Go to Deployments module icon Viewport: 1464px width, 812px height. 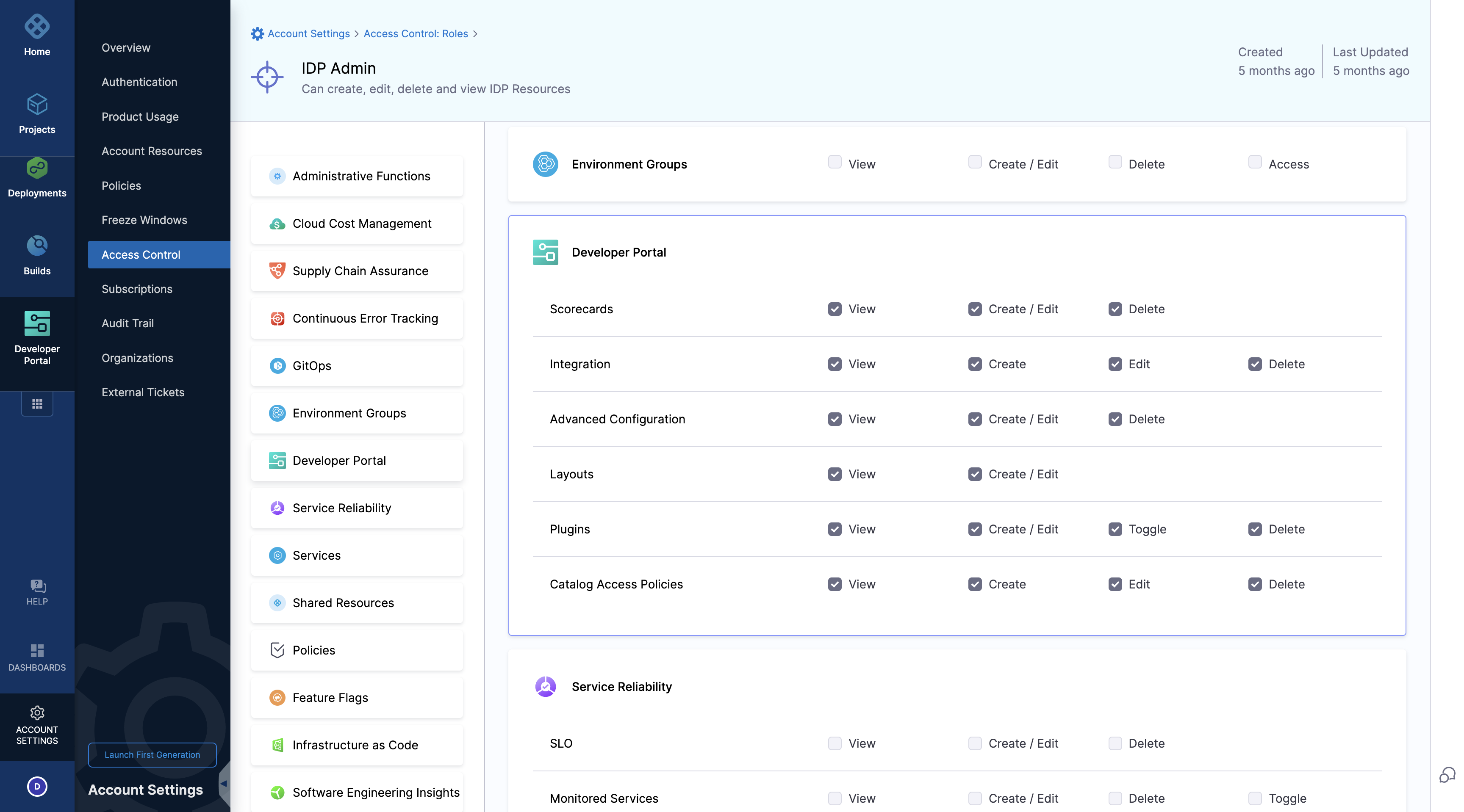pos(37,168)
